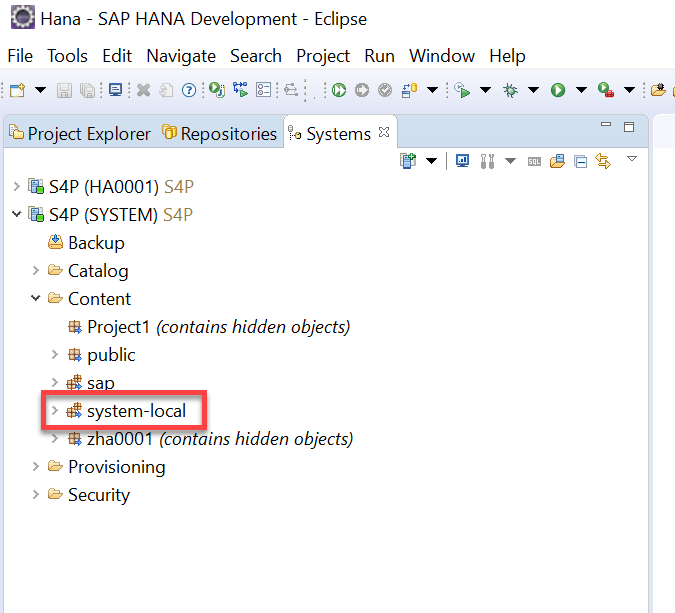675x613 pixels.
Task: Click the New wizard icon in main toolbar
Action: (18, 90)
